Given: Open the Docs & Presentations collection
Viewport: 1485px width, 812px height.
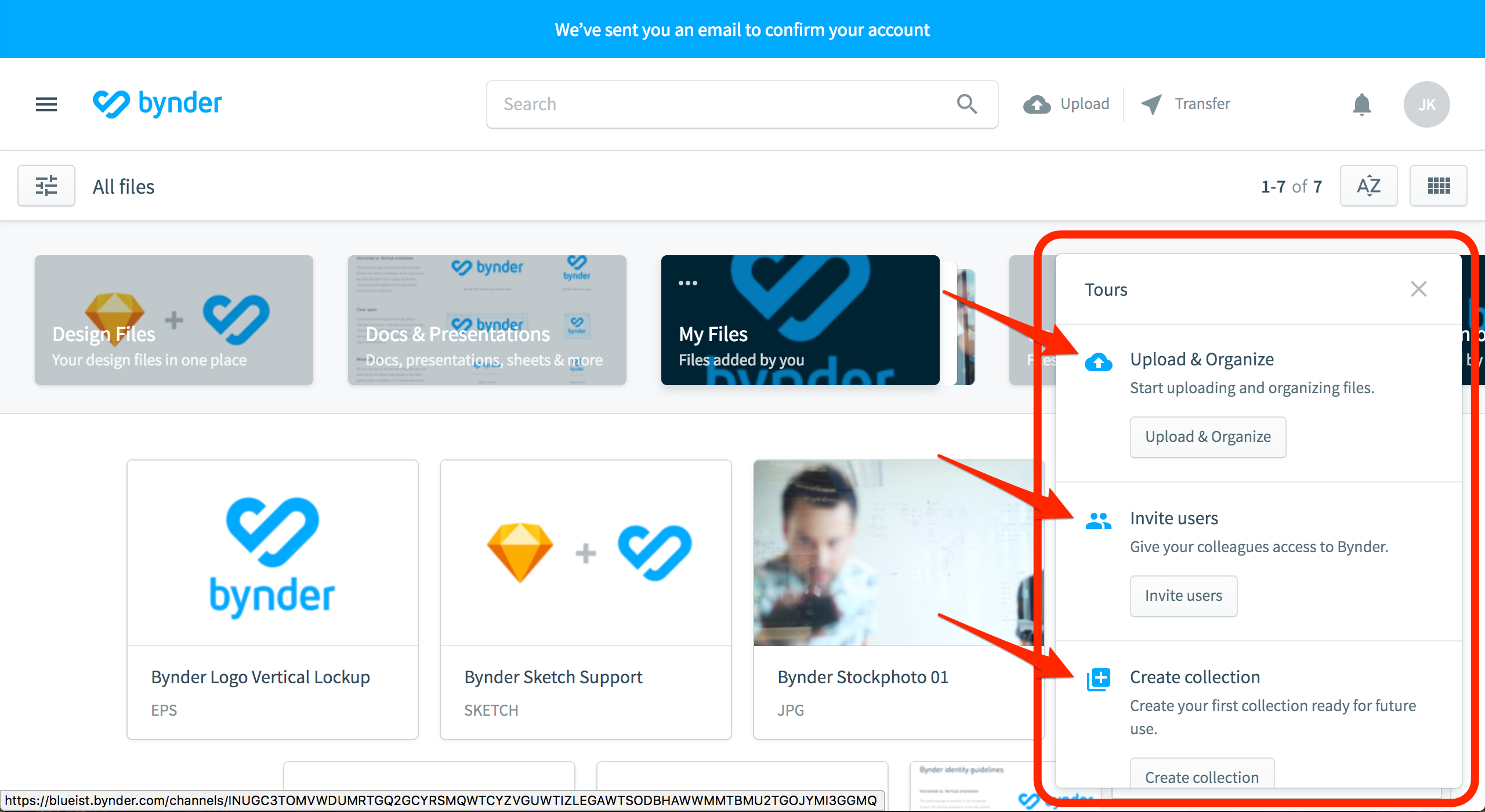Looking at the screenshot, I should [x=487, y=320].
